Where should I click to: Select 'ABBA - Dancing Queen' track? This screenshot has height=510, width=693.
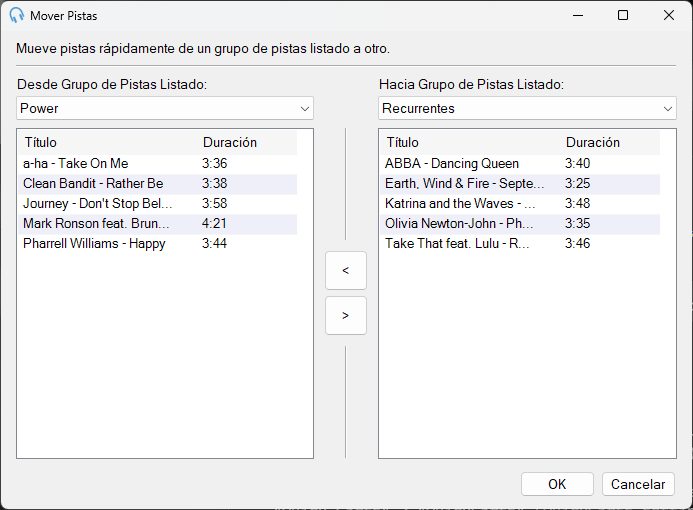tap(520, 164)
